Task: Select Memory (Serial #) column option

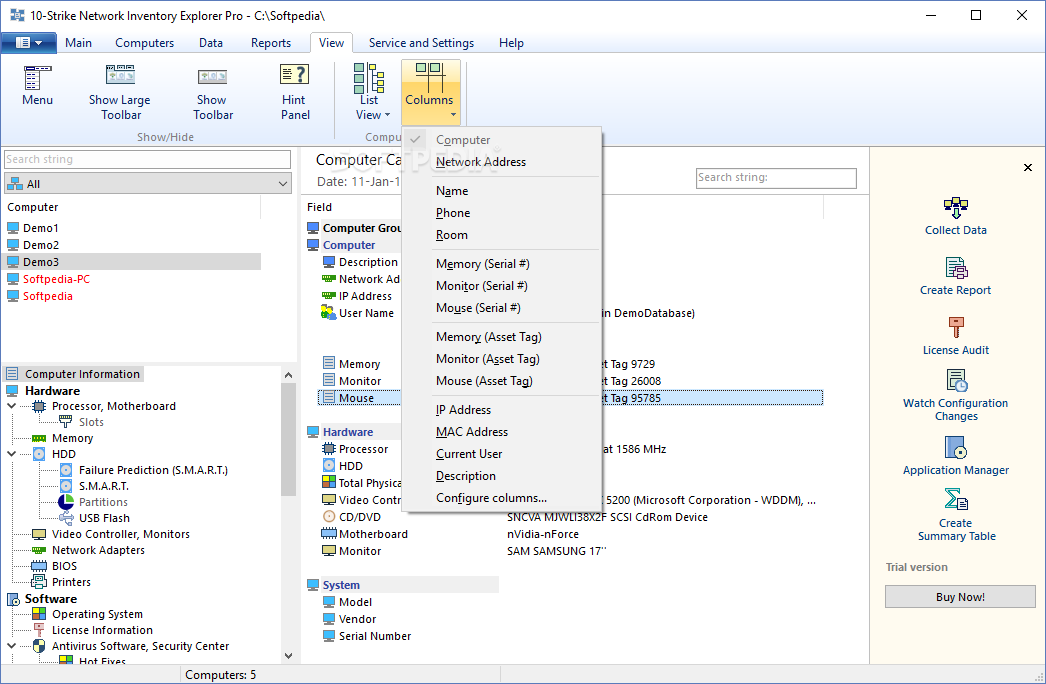Action: 502,264
